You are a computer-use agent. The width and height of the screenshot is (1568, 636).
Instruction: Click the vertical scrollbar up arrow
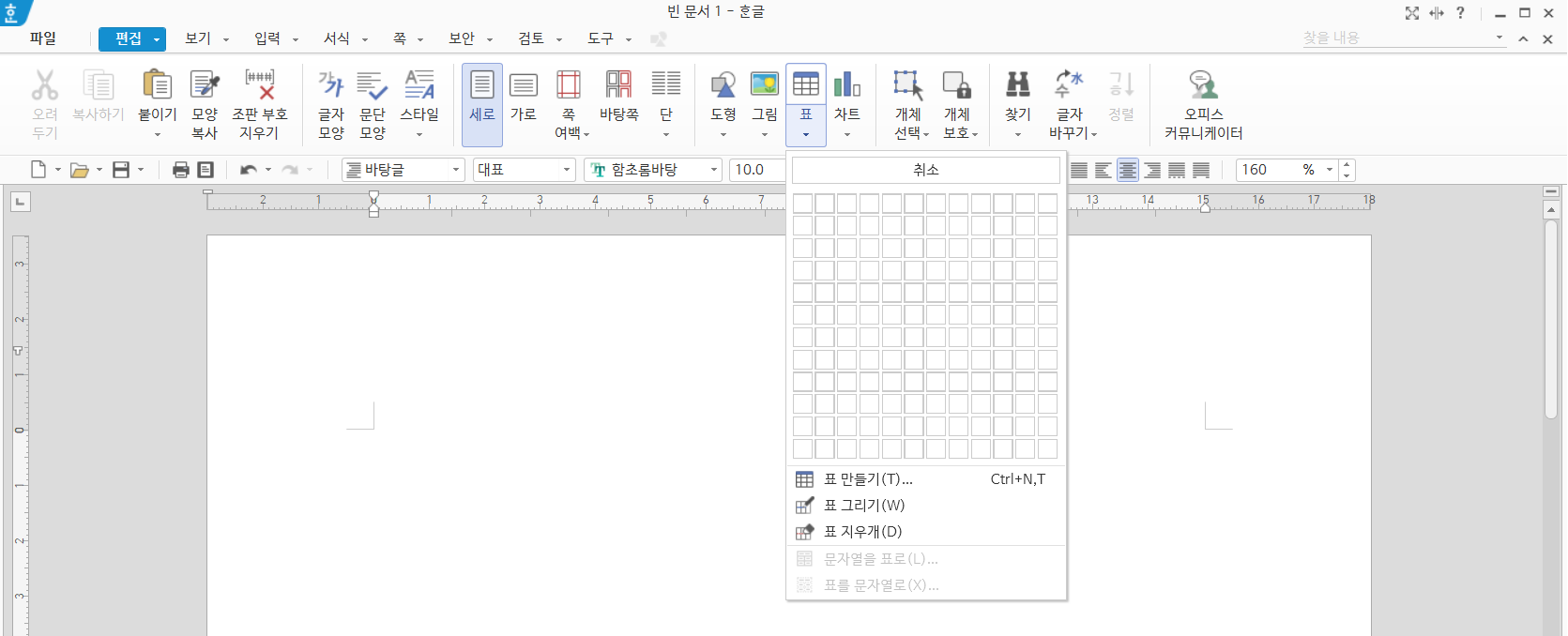[1551, 210]
